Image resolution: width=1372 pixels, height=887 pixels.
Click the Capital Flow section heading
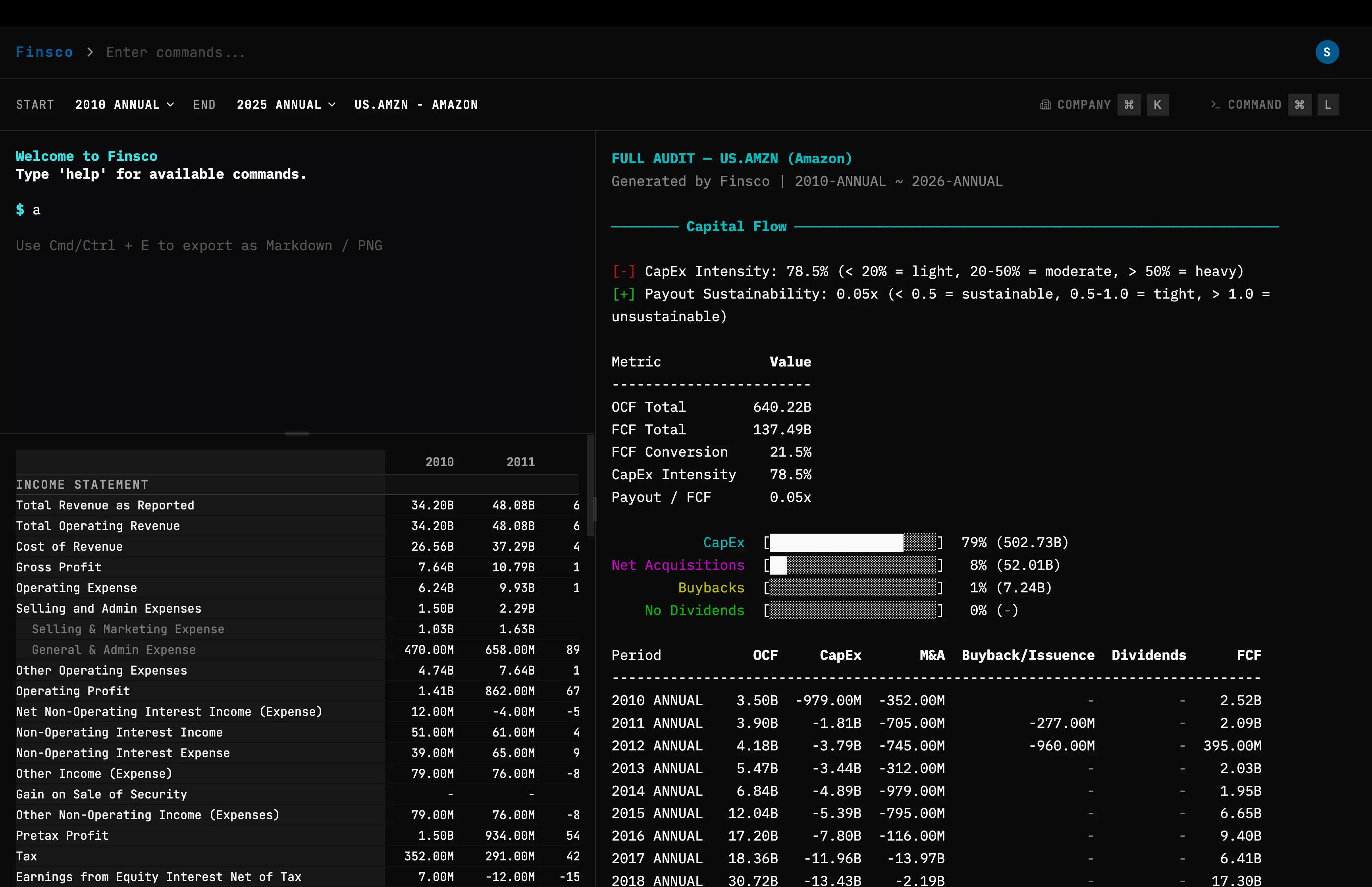(736, 226)
